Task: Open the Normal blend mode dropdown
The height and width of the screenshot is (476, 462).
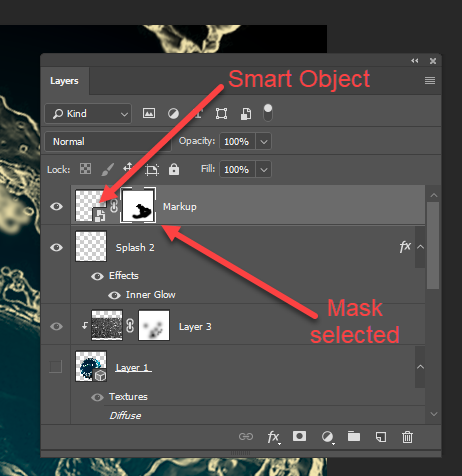Action: tap(108, 141)
